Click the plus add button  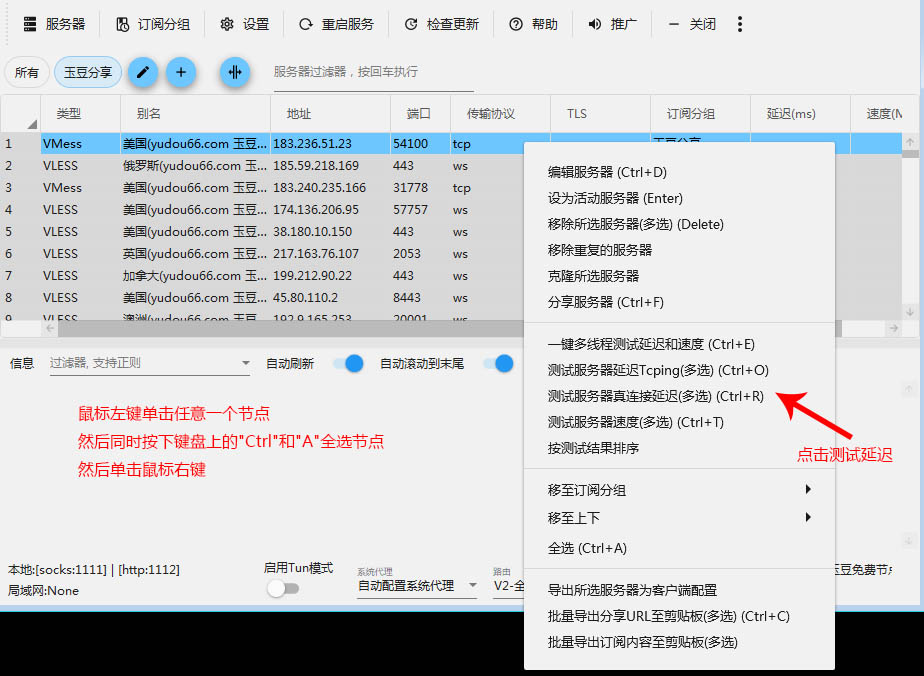click(181, 72)
